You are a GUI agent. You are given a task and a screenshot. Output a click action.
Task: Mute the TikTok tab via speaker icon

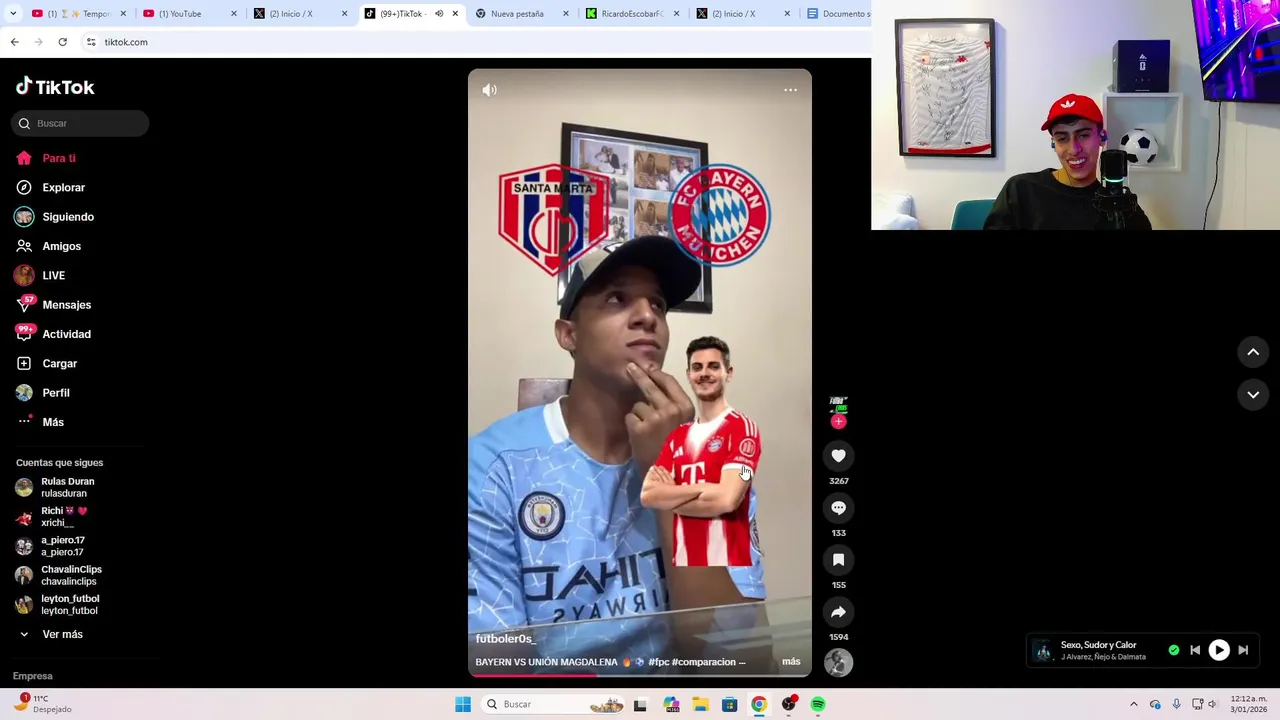[439, 14]
